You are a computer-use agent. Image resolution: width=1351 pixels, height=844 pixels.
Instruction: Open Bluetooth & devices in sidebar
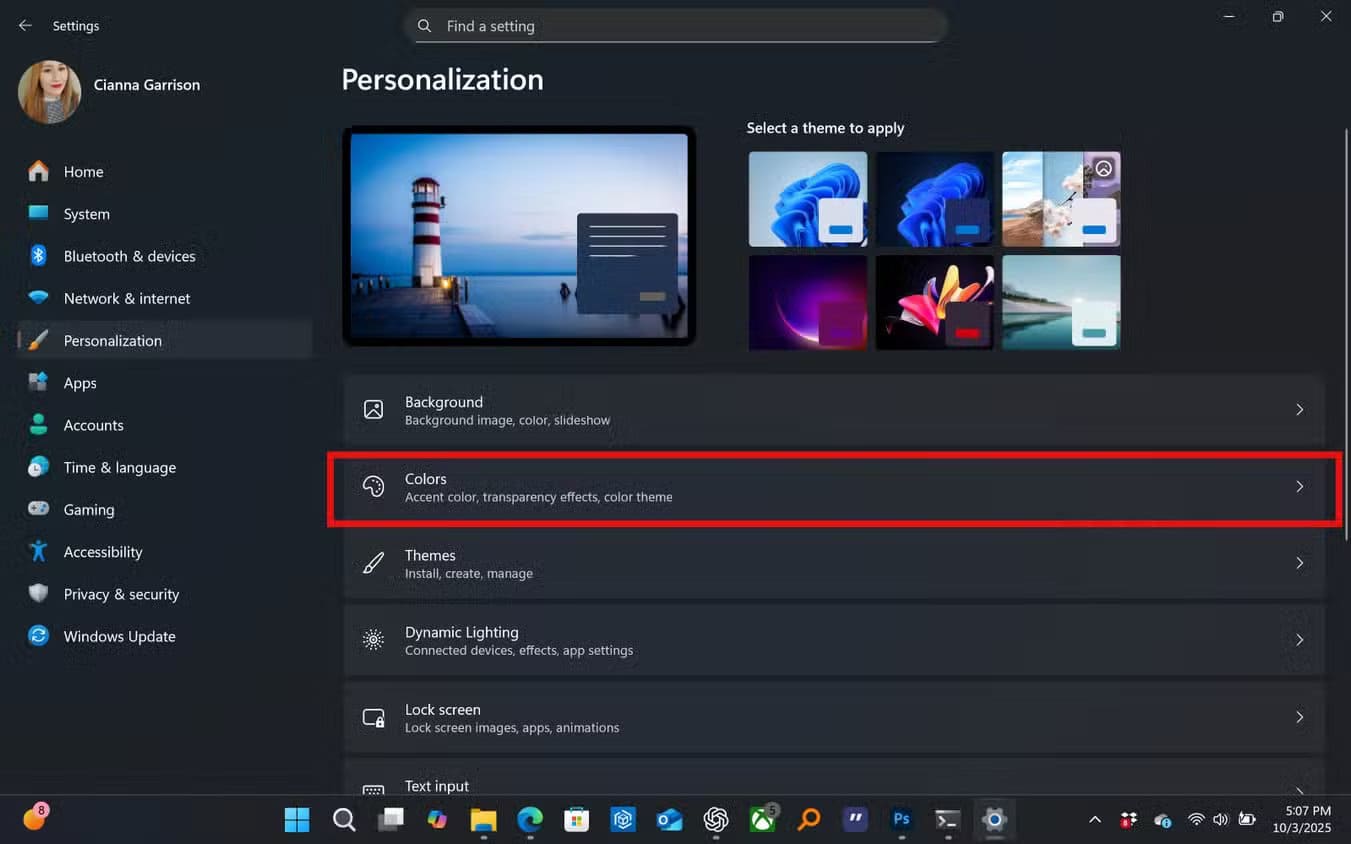click(129, 256)
